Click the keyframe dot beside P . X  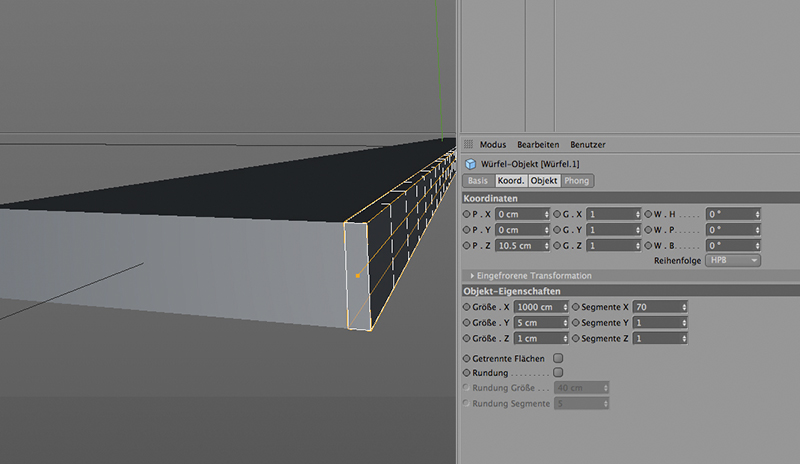[466, 214]
